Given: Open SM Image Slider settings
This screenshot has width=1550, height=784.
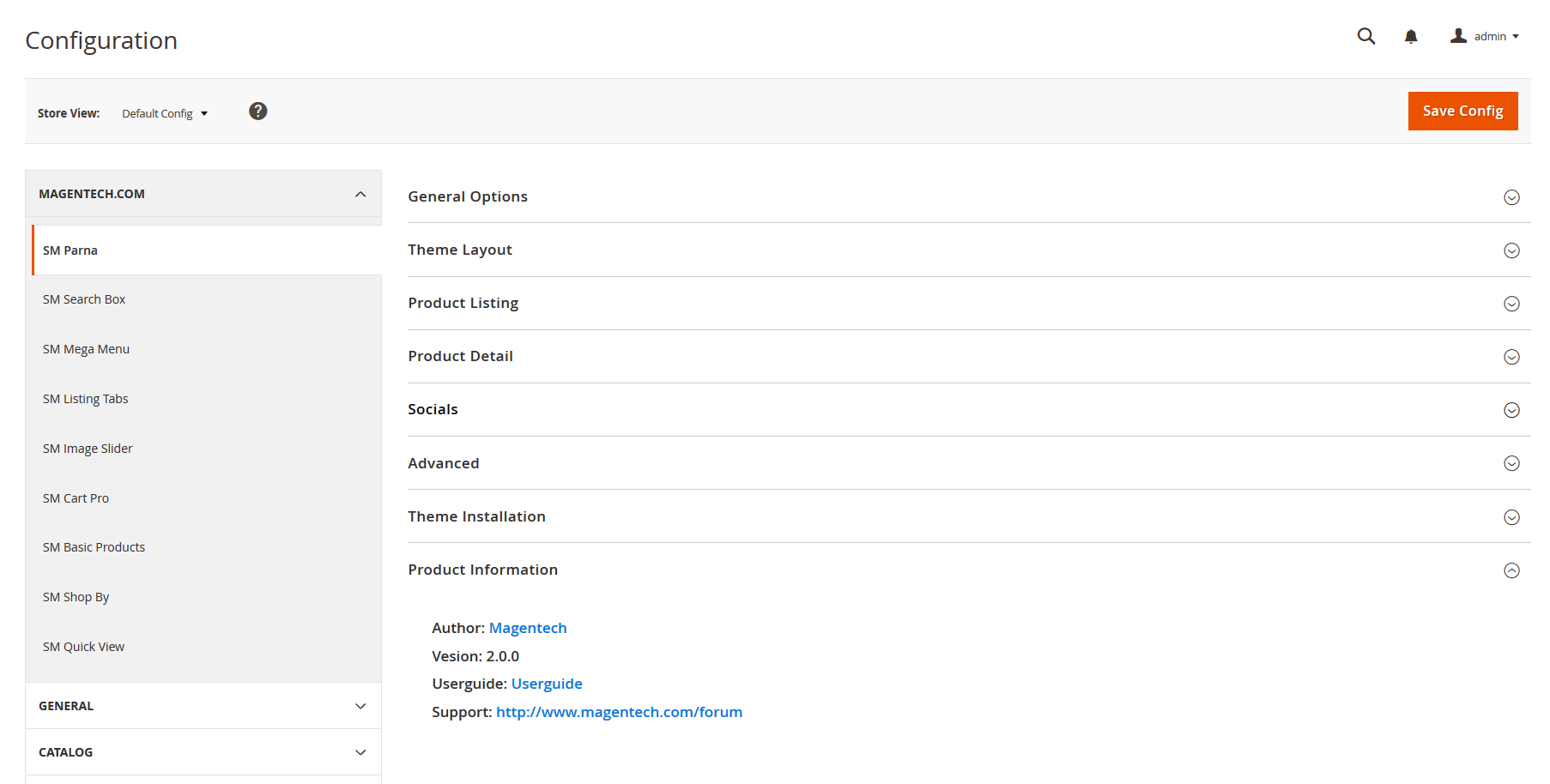Looking at the screenshot, I should [x=207, y=449].
